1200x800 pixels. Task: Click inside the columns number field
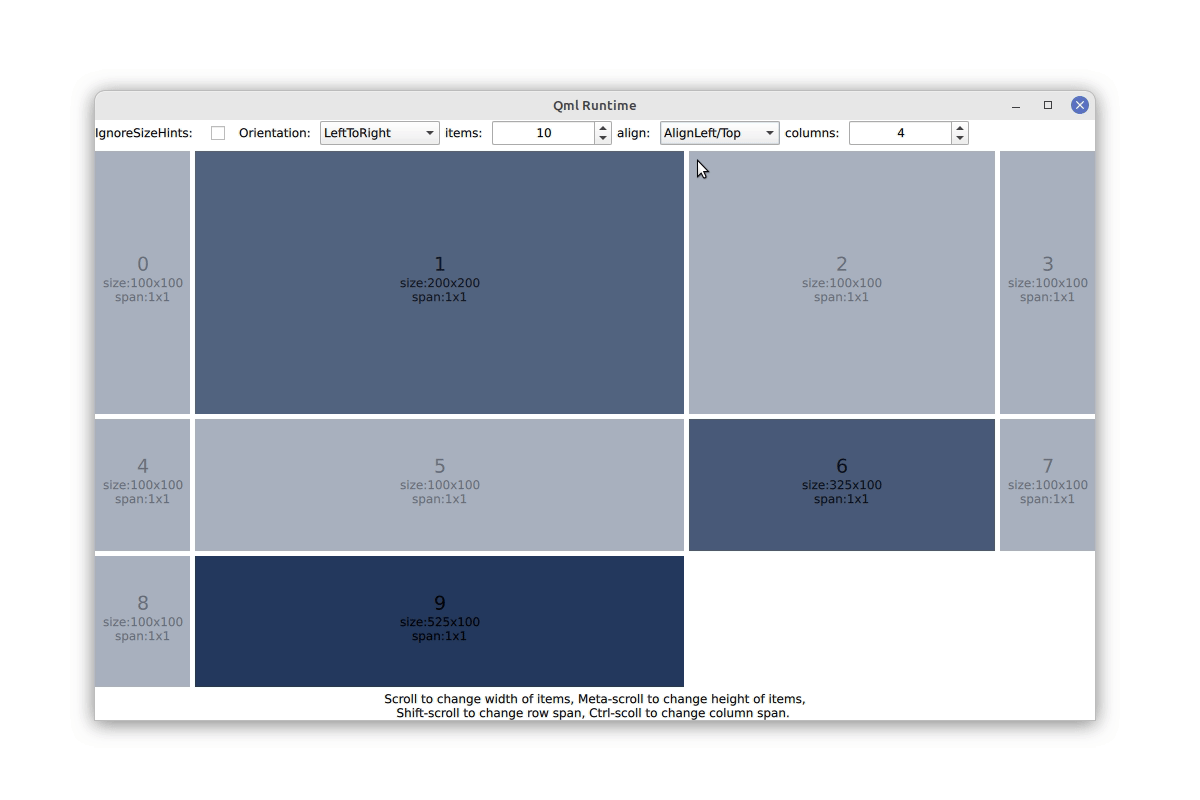click(x=900, y=132)
